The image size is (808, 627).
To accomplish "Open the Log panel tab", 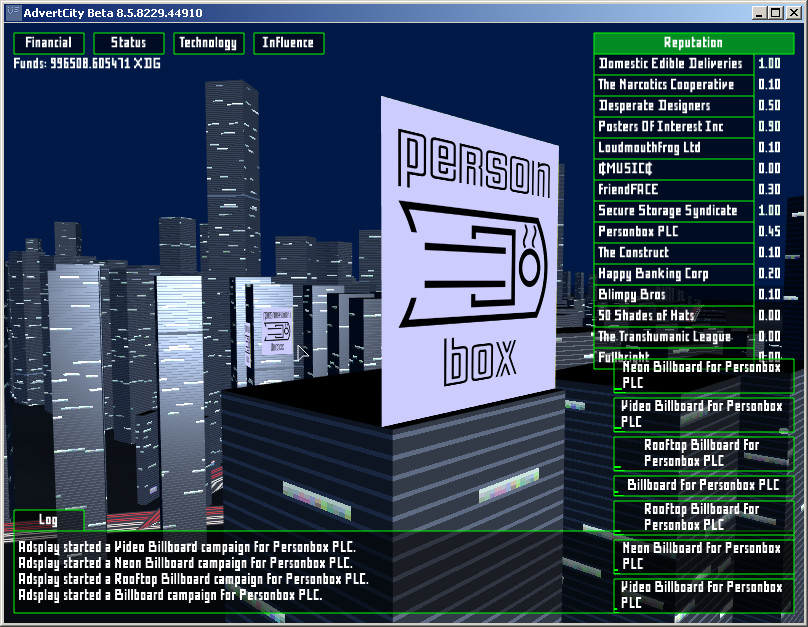I will tap(48, 521).
